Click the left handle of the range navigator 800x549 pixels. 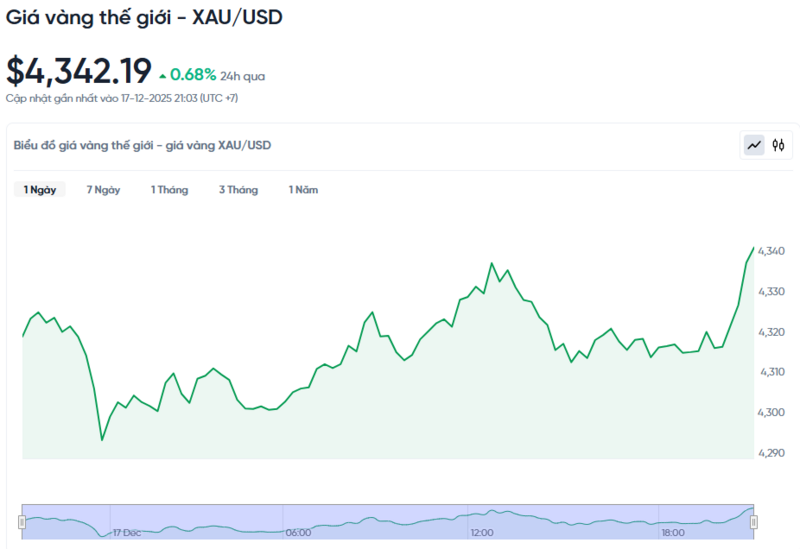click(21, 522)
